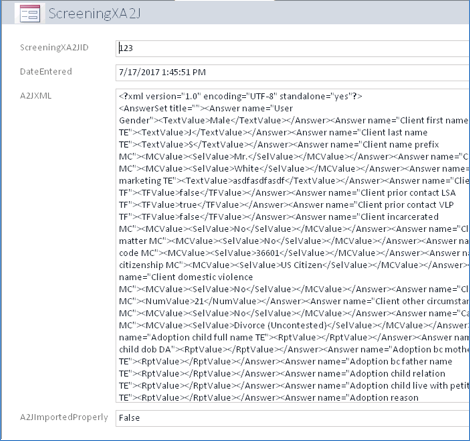
Task: Click the A2JImportedProperly field showing False
Action: click(292, 418)
